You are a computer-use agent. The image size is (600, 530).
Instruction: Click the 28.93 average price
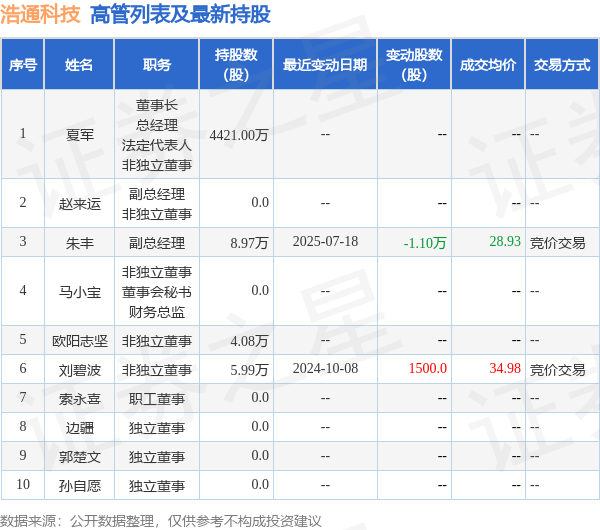[505, 241]
